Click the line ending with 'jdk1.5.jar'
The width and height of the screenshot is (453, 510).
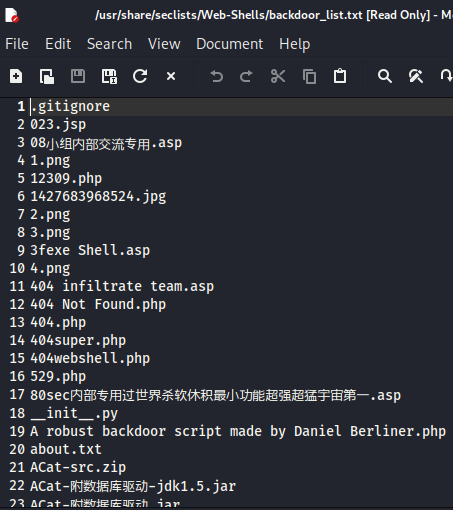(x=133, y=486)
